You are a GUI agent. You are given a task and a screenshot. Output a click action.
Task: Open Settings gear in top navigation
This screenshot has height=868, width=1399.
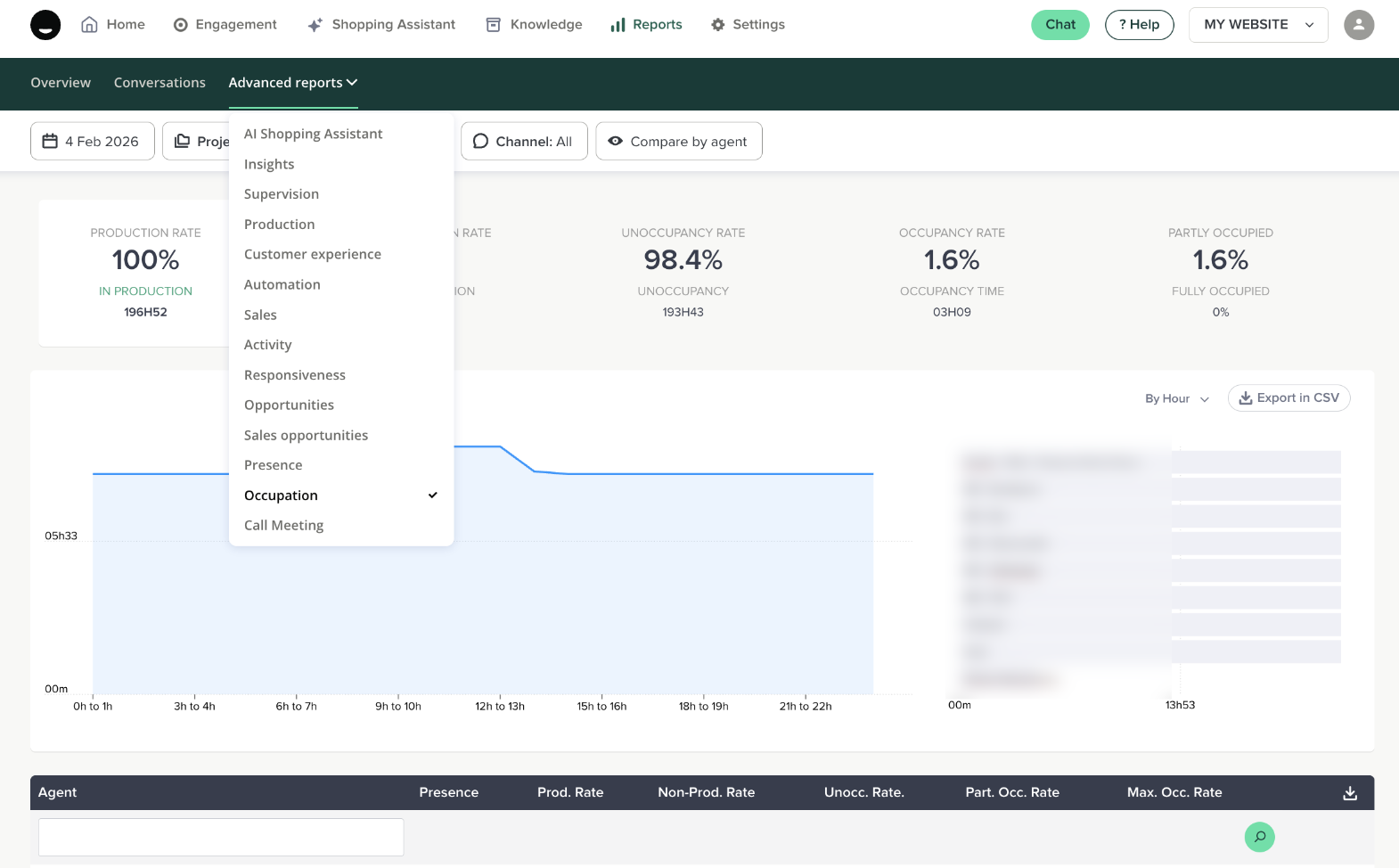coord(717,25)
